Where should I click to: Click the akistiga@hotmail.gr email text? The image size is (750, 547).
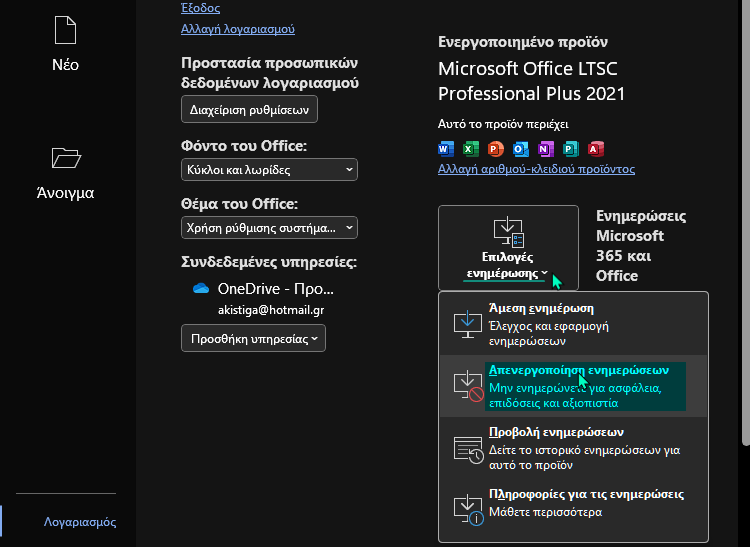click(x=271, y=310)
